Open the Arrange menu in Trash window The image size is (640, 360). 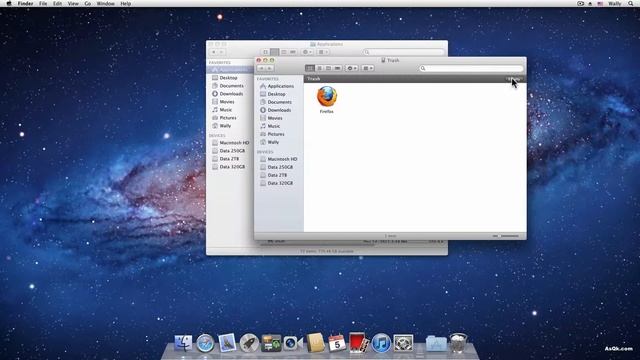tap(368, 68)
